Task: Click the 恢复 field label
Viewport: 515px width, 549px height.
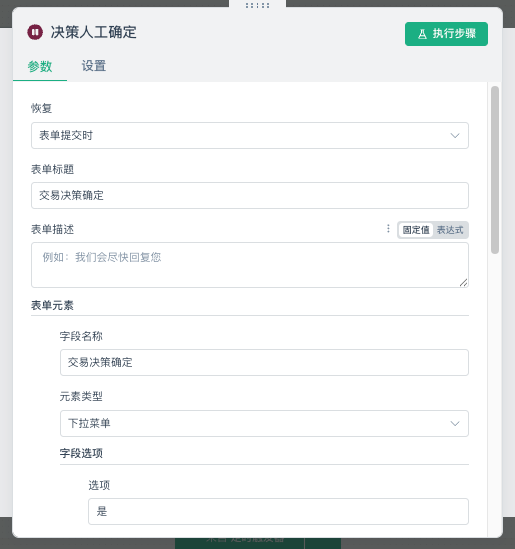Action: (x=41, y=108)
